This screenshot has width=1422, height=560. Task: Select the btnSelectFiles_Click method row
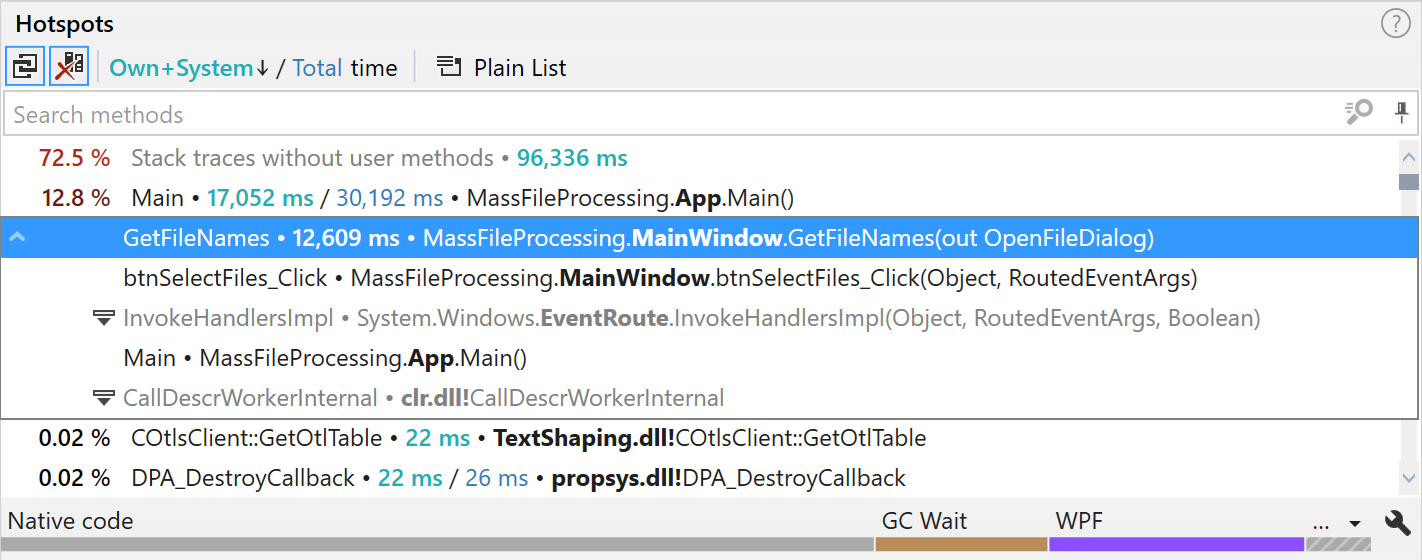(x=660, y=278)
